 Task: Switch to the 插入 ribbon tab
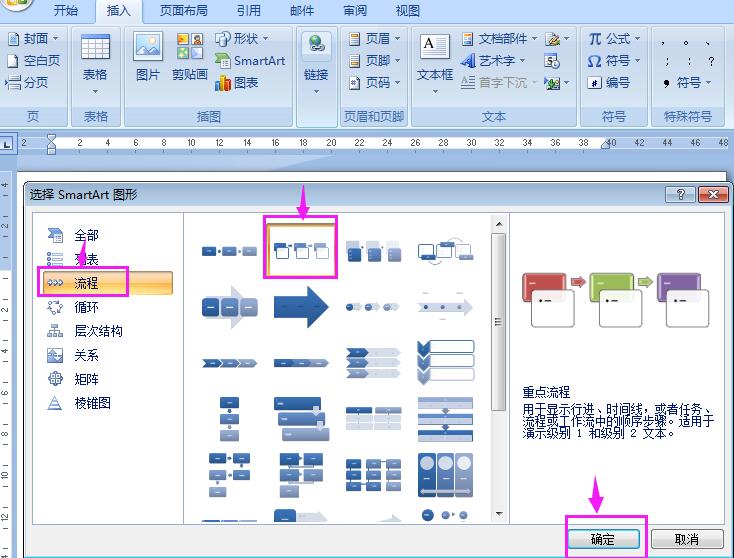(x=118, y=10)
